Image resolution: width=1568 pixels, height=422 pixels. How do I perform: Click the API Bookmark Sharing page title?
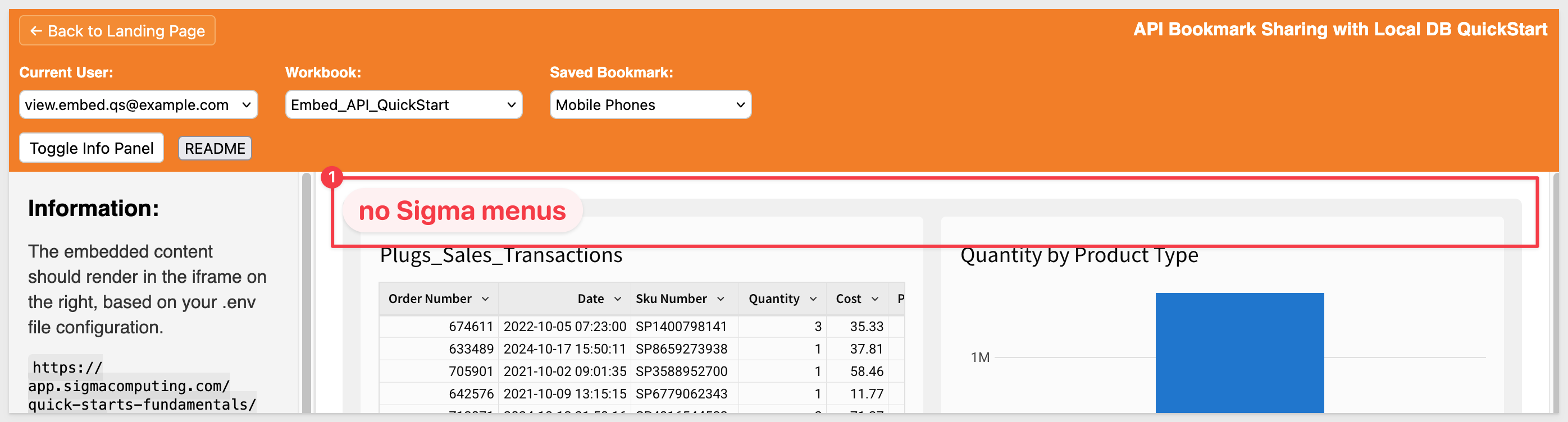point(1340,29)
